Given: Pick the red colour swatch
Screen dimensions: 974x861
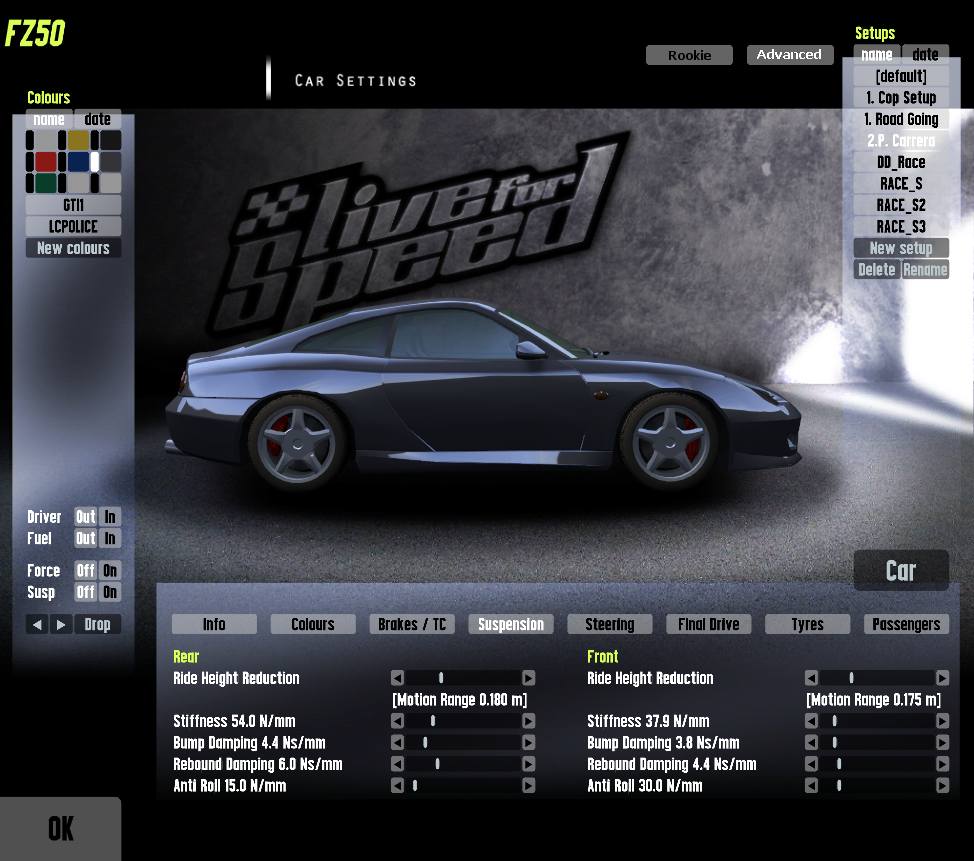Looking at the screenshot, I should click(45, 162).
